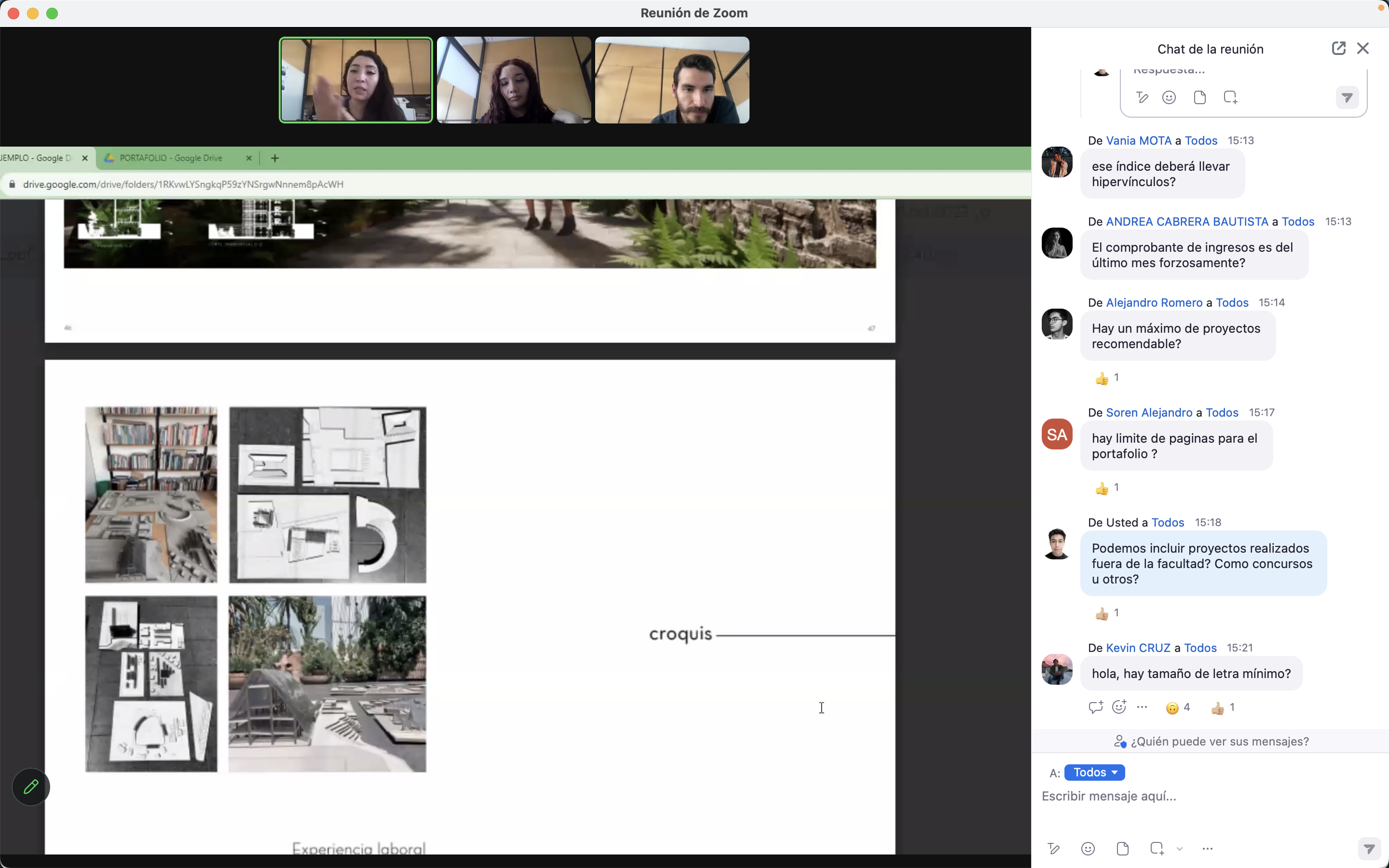
Task: Switch to the PORTAFOLIO - Google Drive tab
Action: [x=171, y=158]
